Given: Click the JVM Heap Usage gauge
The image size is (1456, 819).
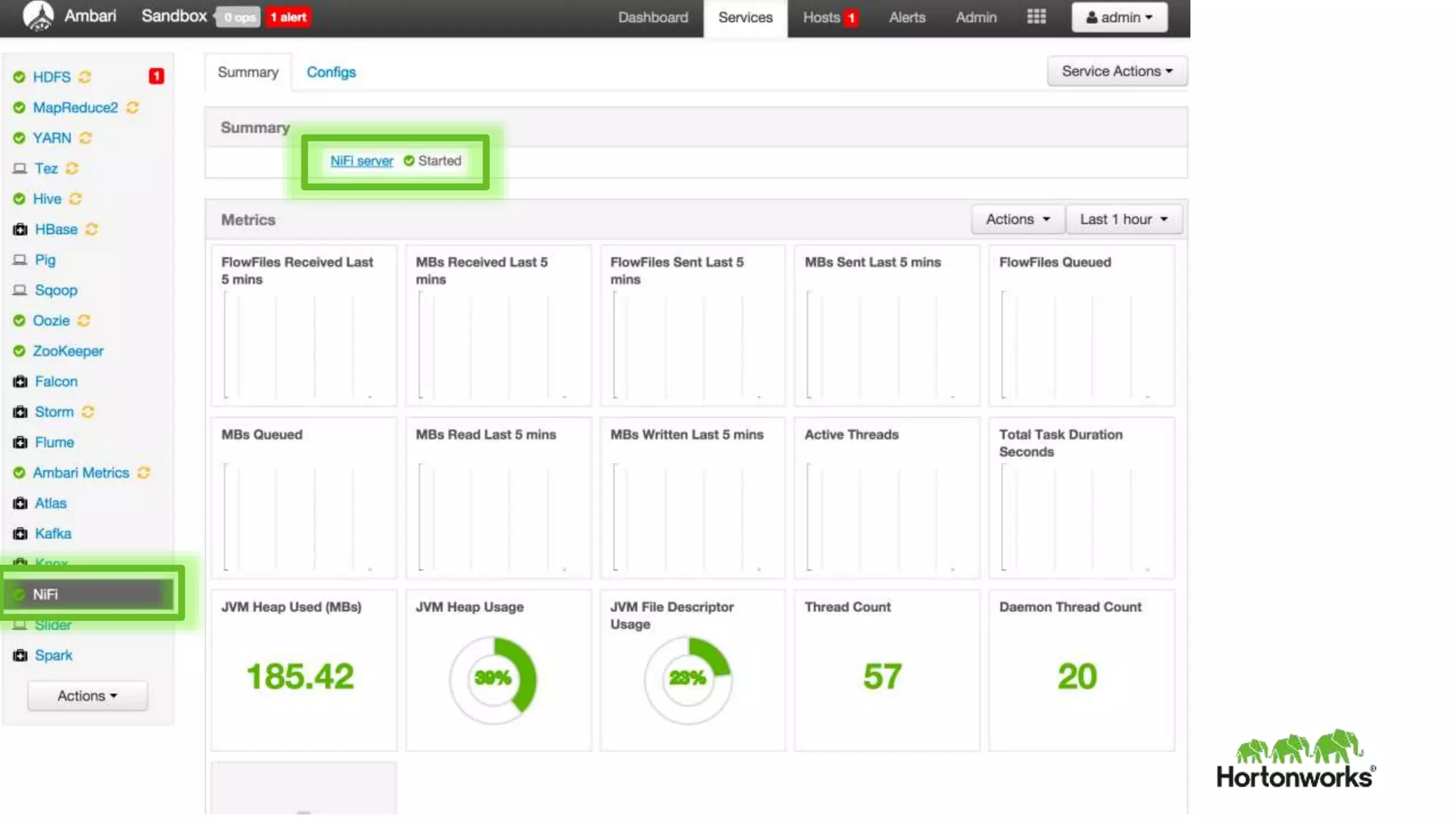Looking at the screenshot, I should tap(493, 680).
